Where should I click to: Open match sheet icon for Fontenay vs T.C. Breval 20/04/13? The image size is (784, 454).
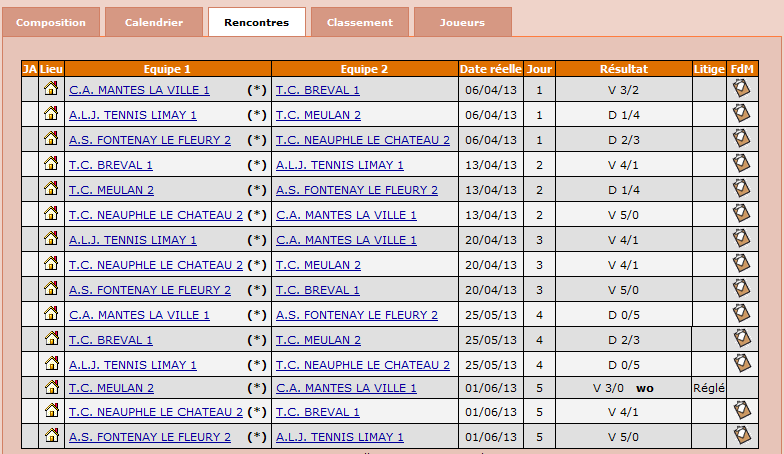click(x=742, y=288)
